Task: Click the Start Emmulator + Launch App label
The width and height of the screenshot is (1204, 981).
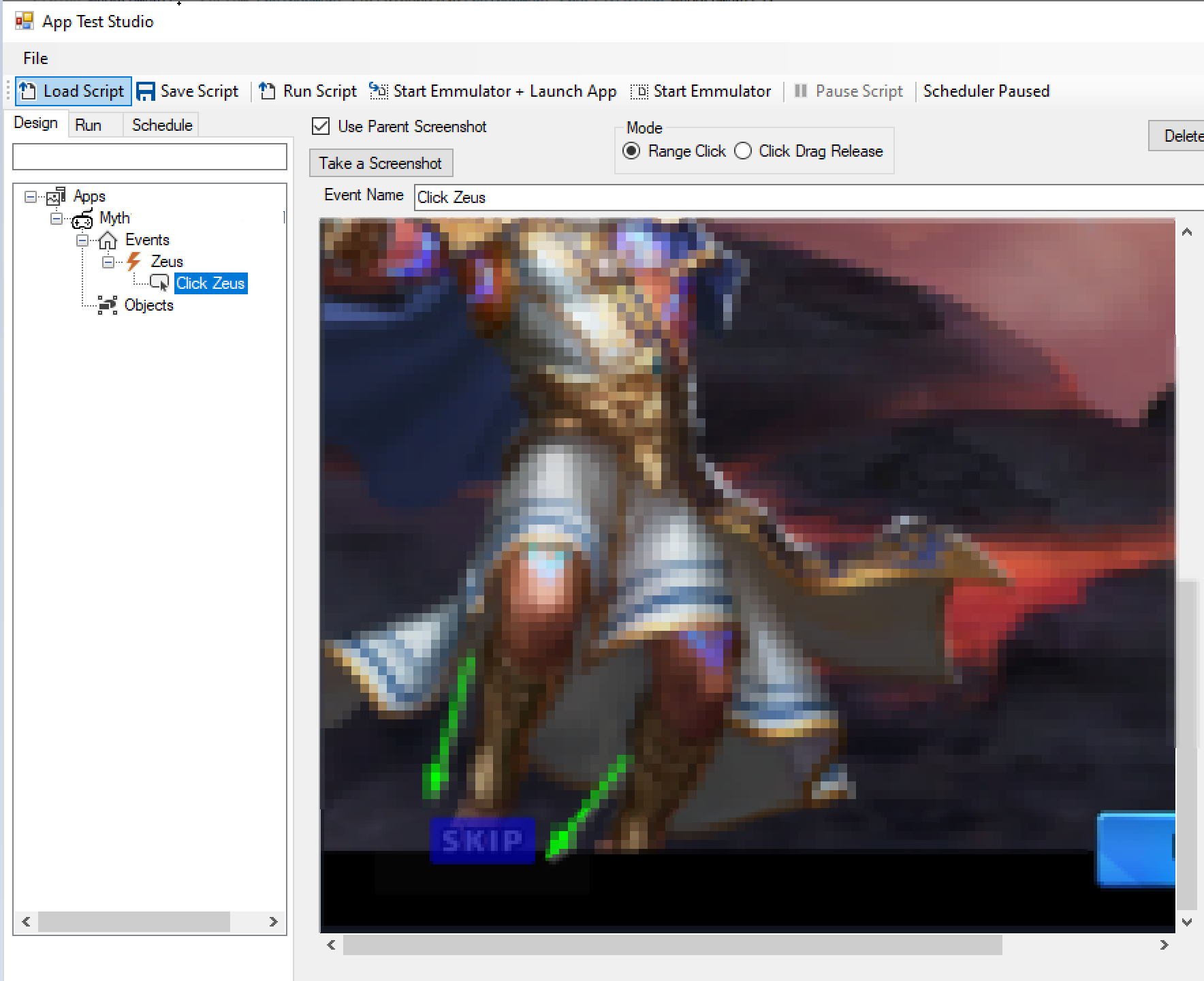Action: coord(505,91)
